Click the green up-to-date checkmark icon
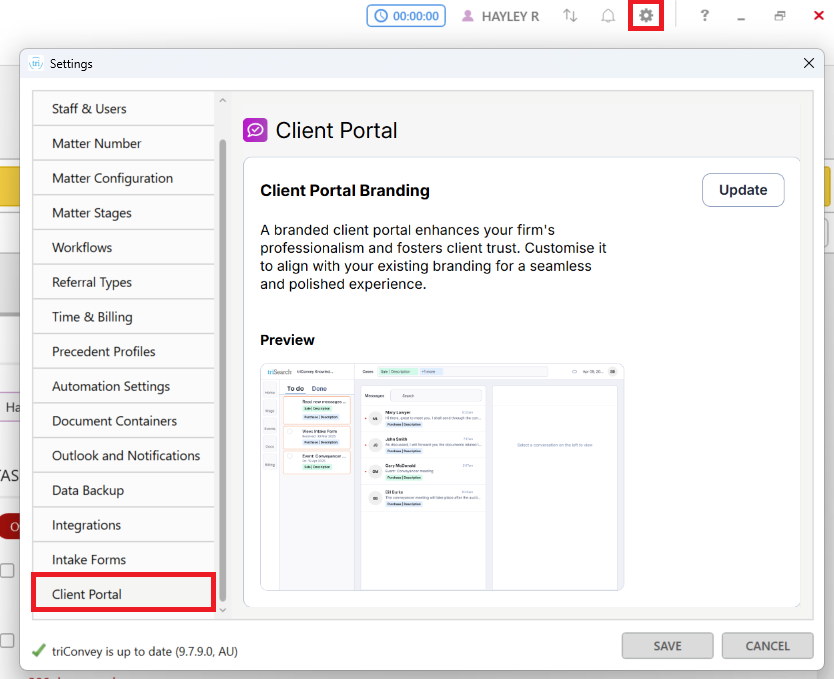 [x=39, y=650]
